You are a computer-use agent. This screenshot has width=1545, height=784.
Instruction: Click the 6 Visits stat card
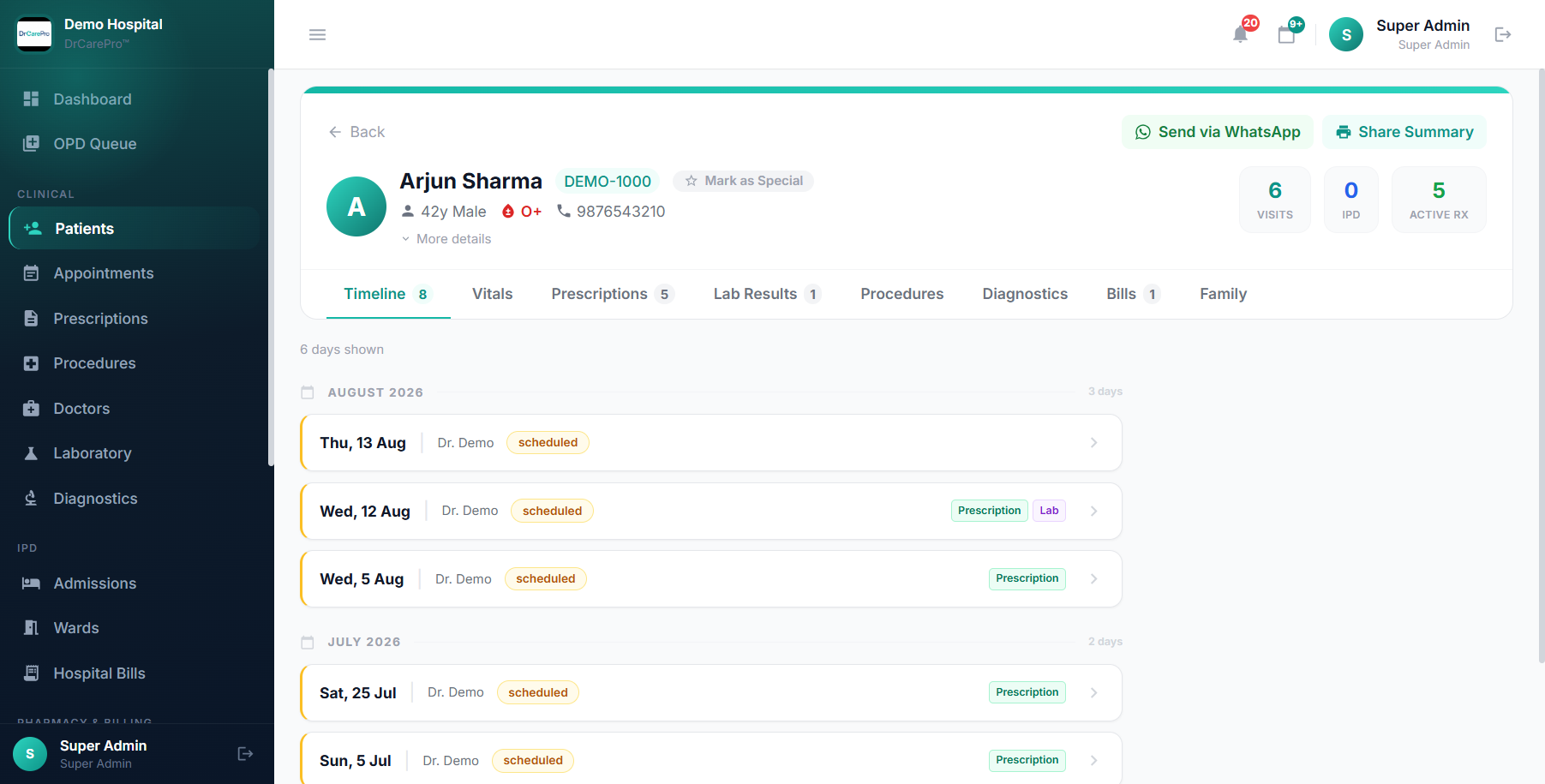(x=1274, y=200)
